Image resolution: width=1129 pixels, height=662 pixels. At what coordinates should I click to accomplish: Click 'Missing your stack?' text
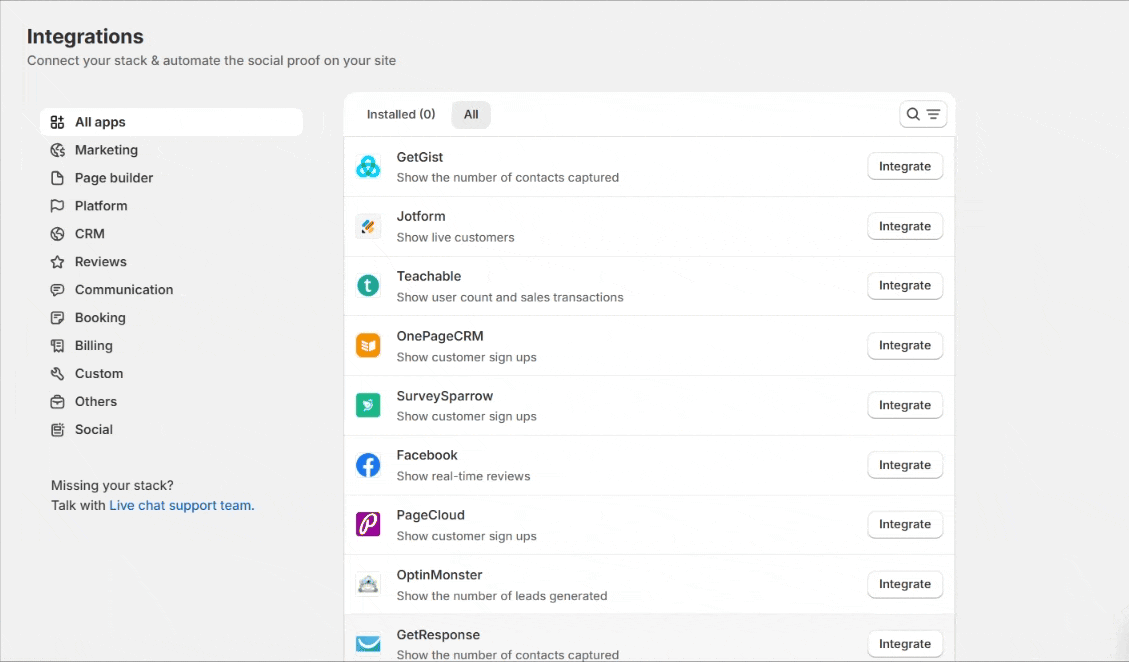coord(112,486)
